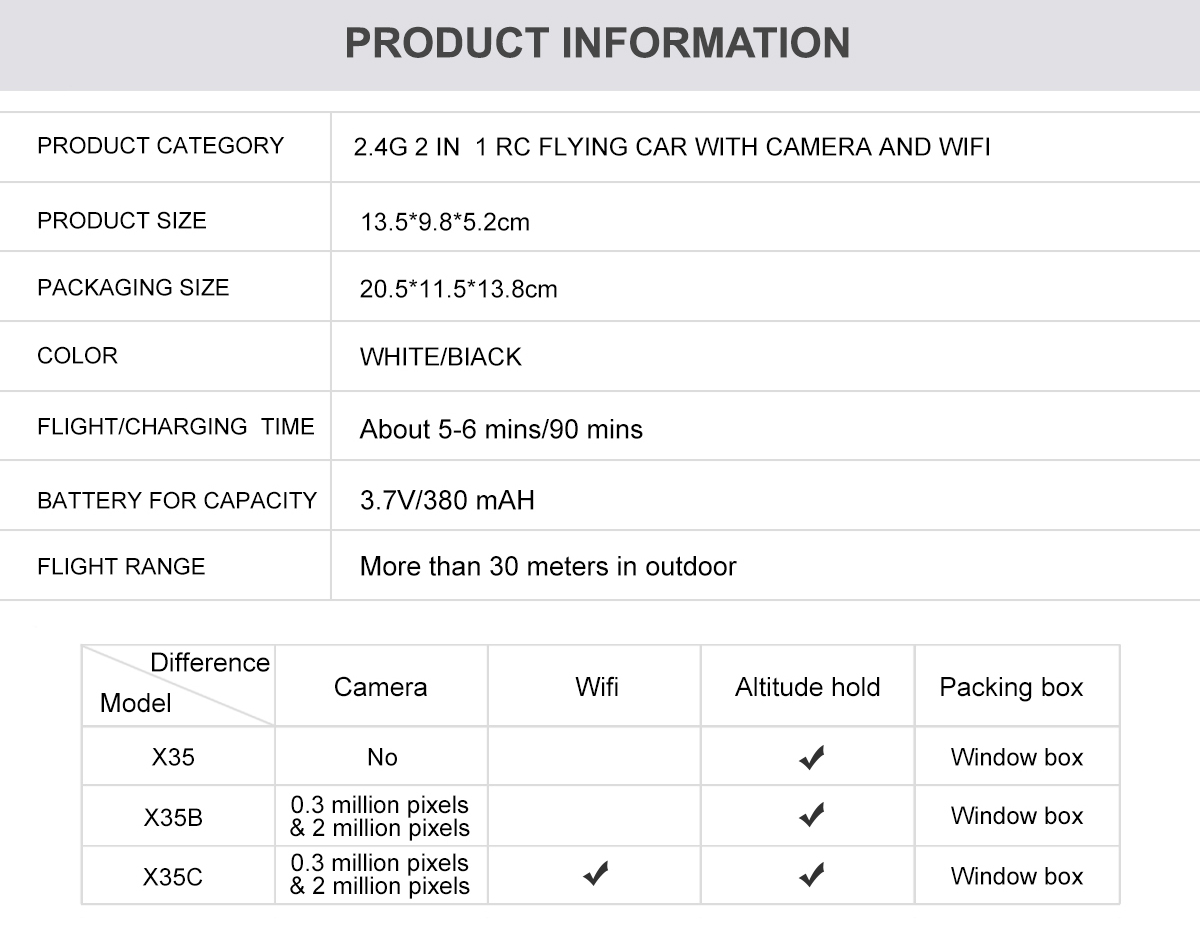Click the X35B Altitude hold checkmark
The height and width of the screenshot is (936, 1200).
811,816
